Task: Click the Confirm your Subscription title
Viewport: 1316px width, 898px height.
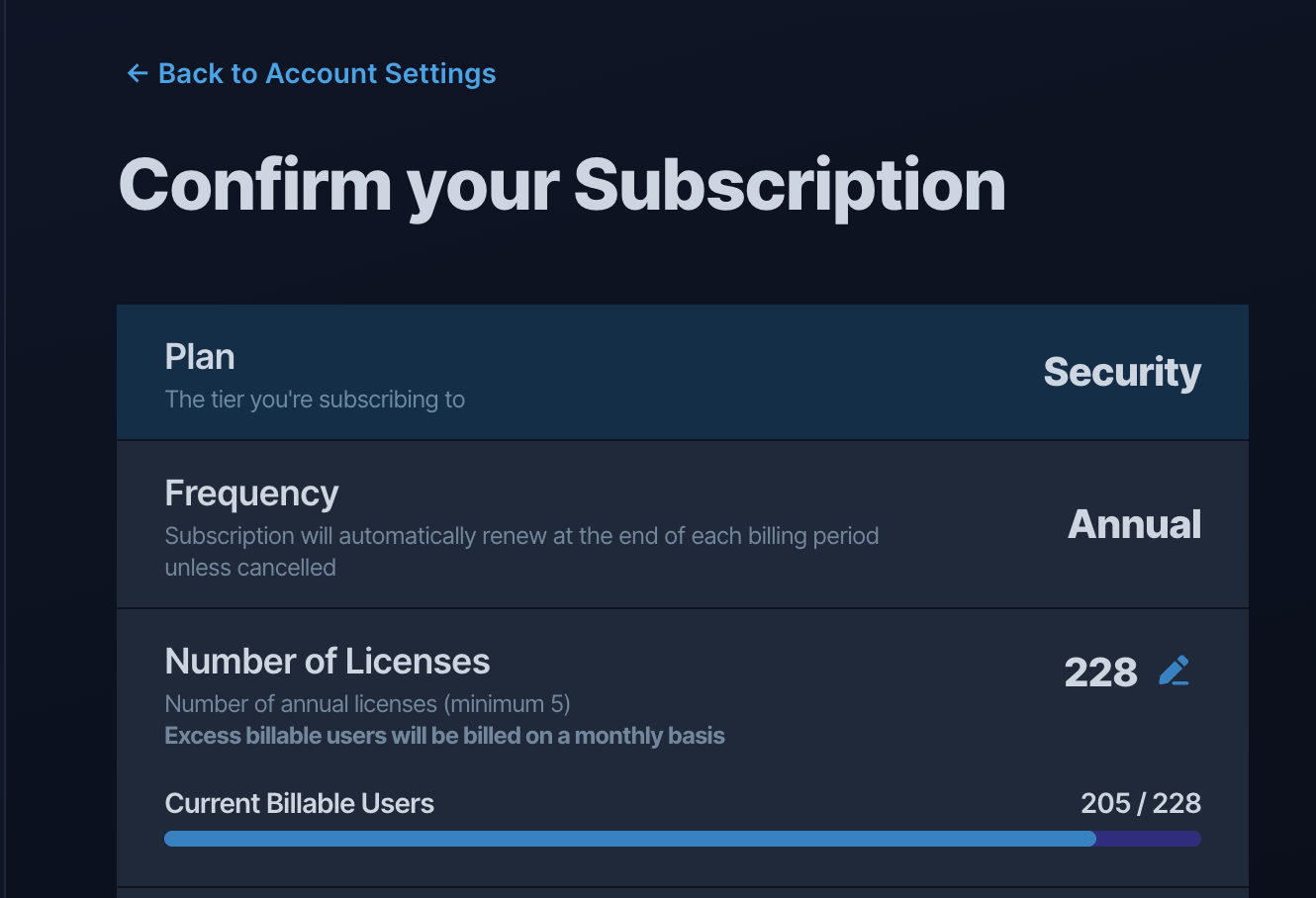Action: click(x=562, y=185)
